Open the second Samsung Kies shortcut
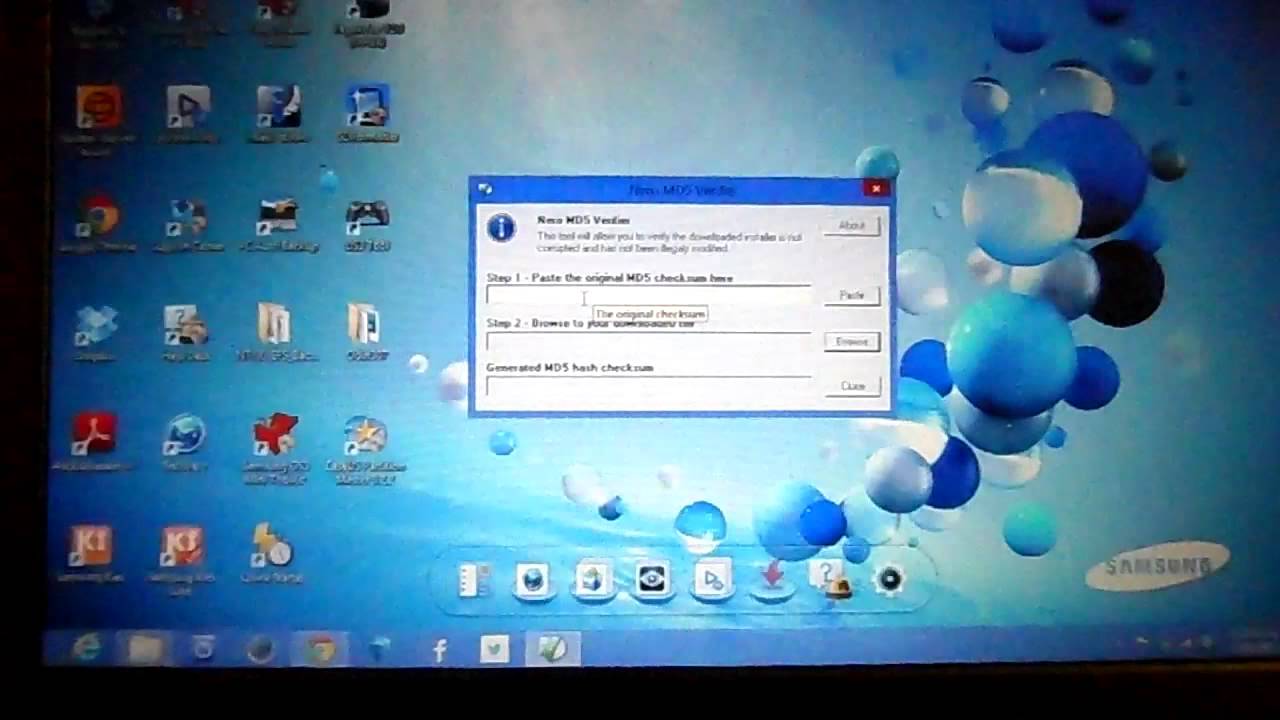 coord(182,547)
